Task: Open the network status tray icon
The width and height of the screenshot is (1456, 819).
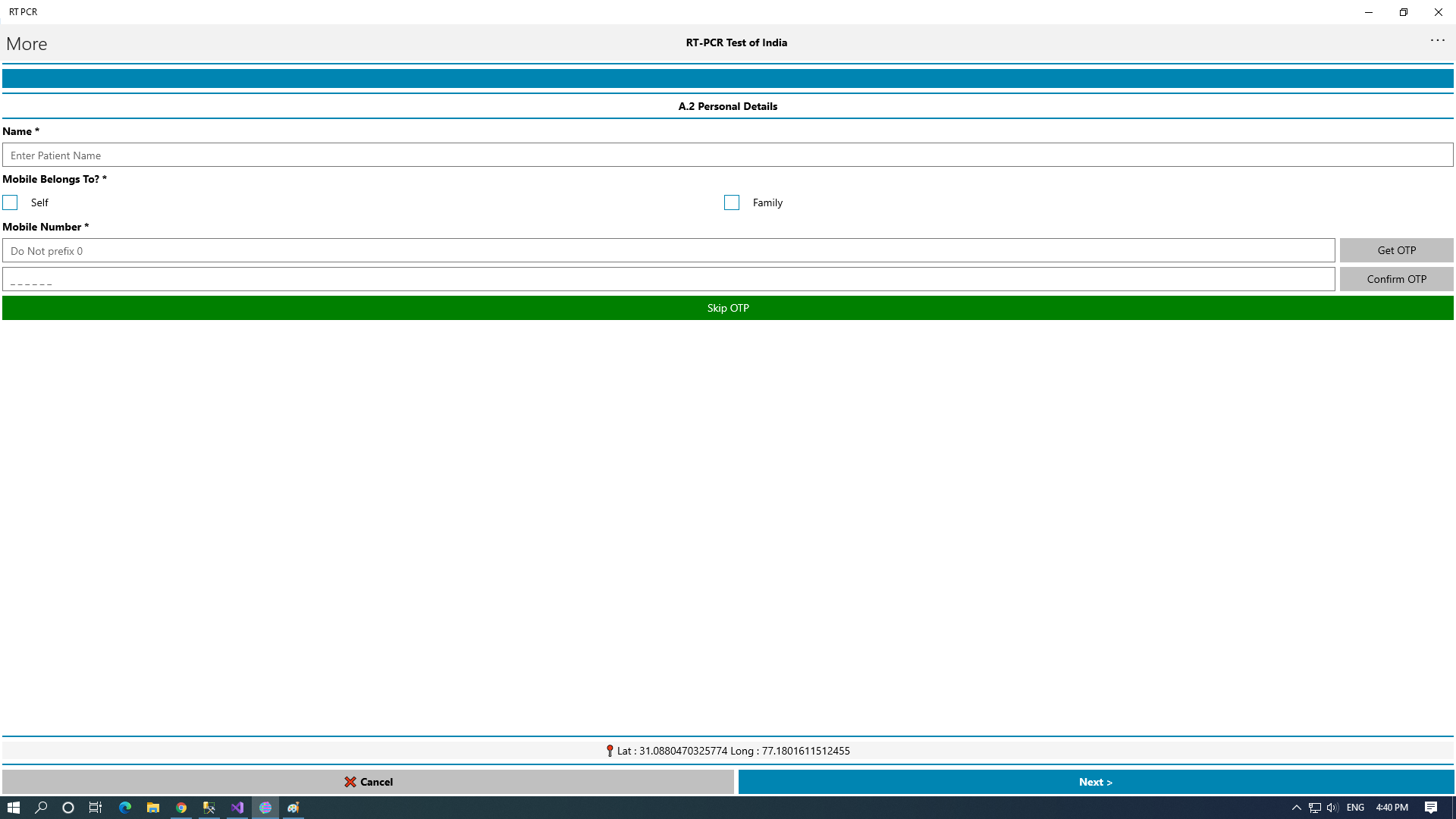Action: point(1315,808)
